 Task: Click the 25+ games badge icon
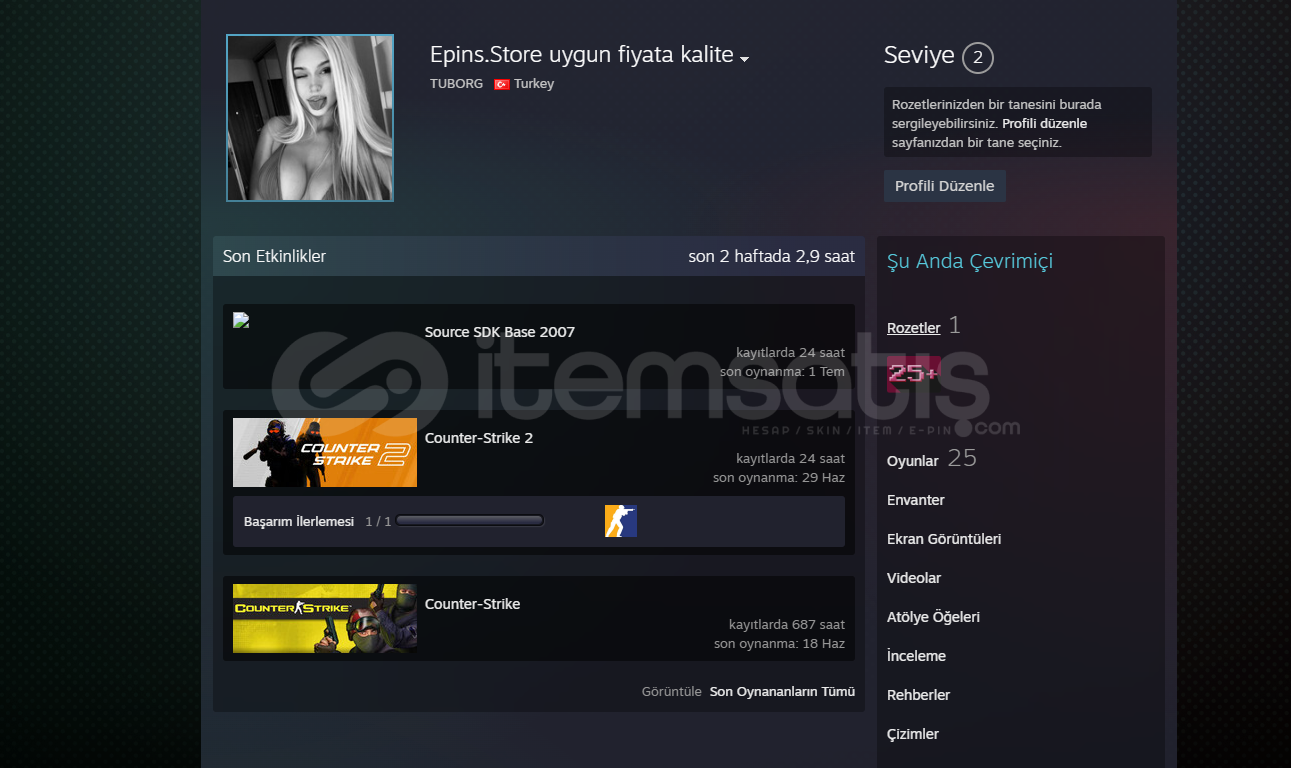coord(914,373)
